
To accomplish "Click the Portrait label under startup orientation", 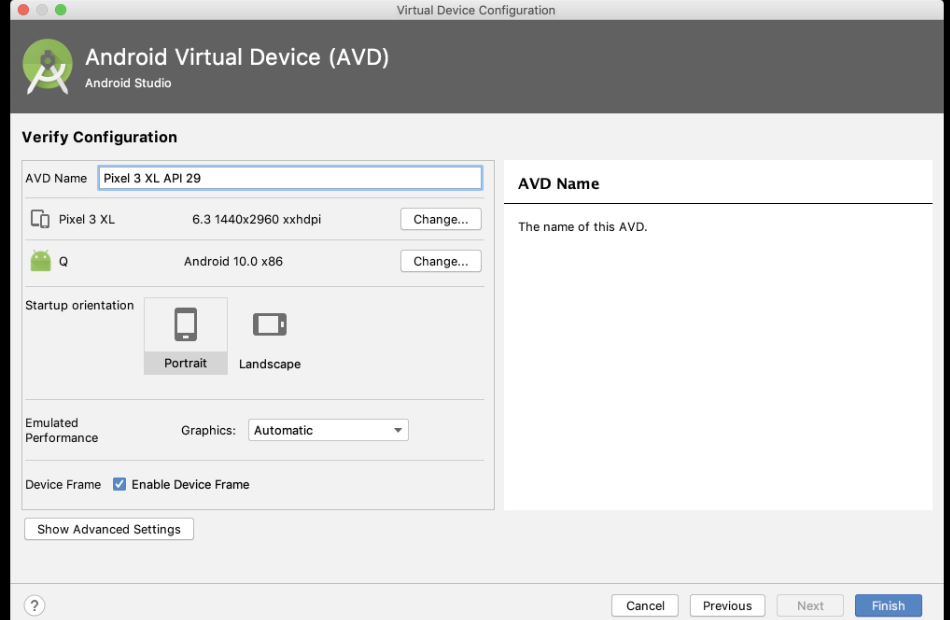I will [185, 363].
